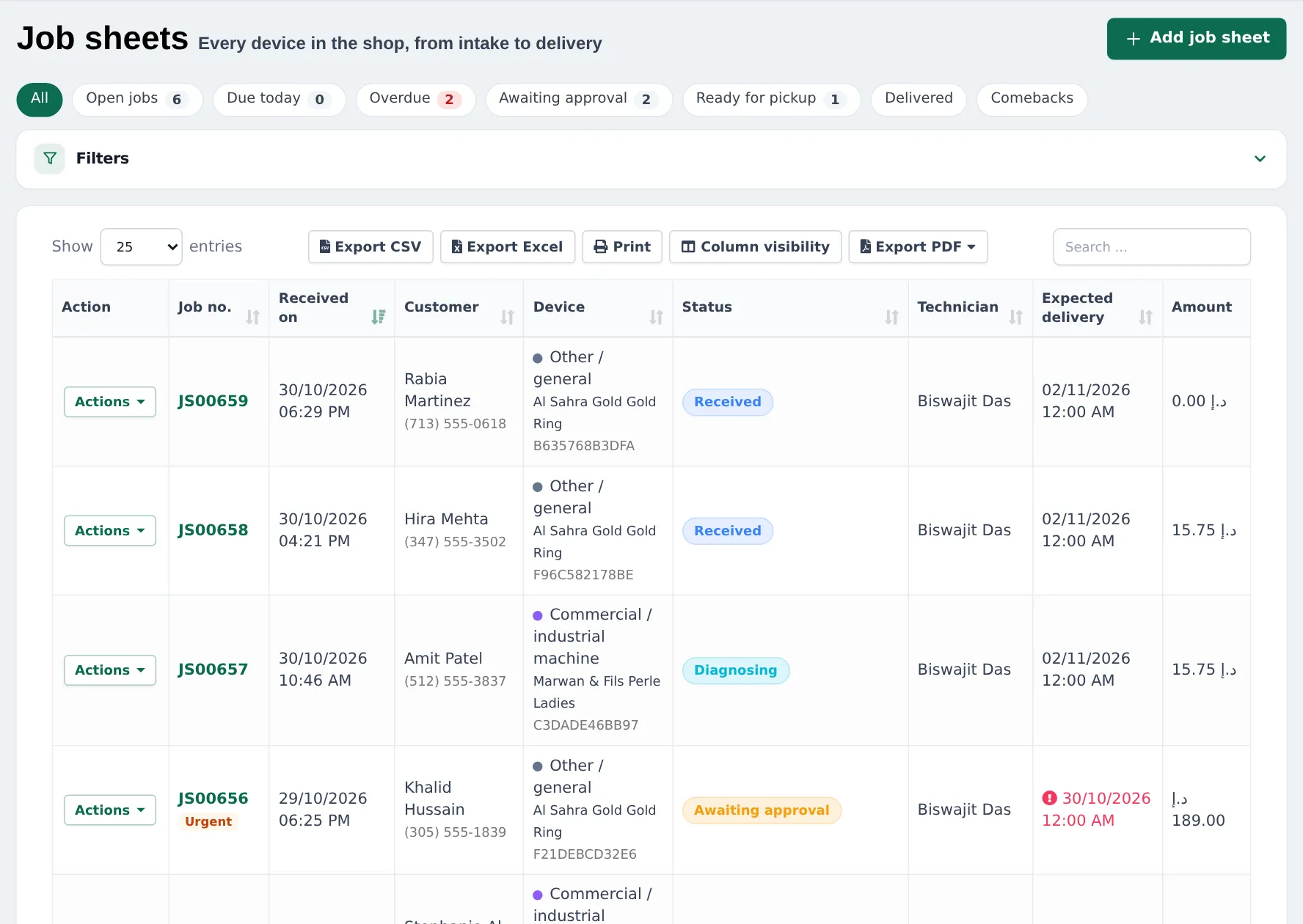Switch to Open jobs tab
Viewport: 1303px width, 924px height.
pyautogui.click(x=137, y=99)
